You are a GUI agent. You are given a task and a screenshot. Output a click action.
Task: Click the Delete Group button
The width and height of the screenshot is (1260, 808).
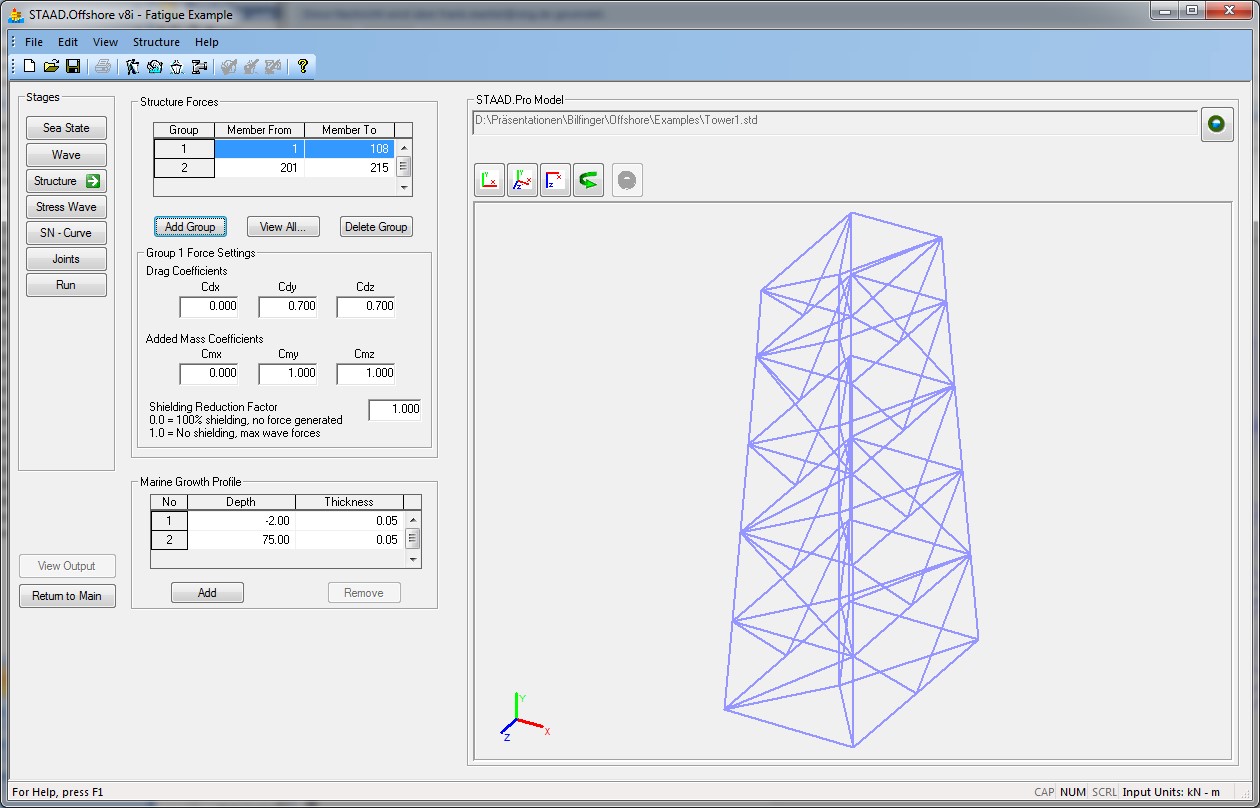[x=375, y=227]
